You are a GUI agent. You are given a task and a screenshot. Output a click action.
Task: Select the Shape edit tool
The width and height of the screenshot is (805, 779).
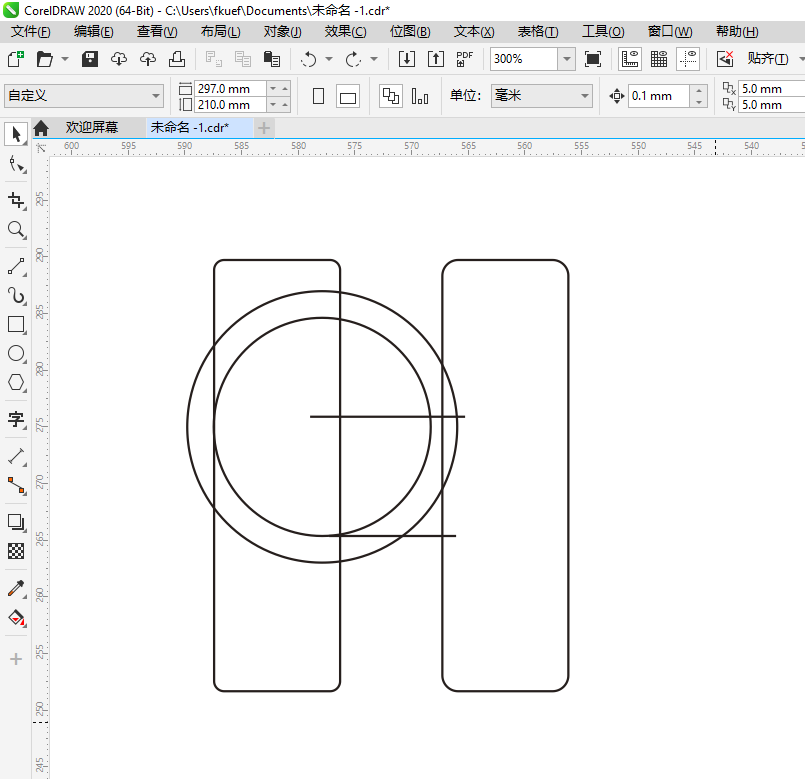pyautogui.click(x=16, y=165)
